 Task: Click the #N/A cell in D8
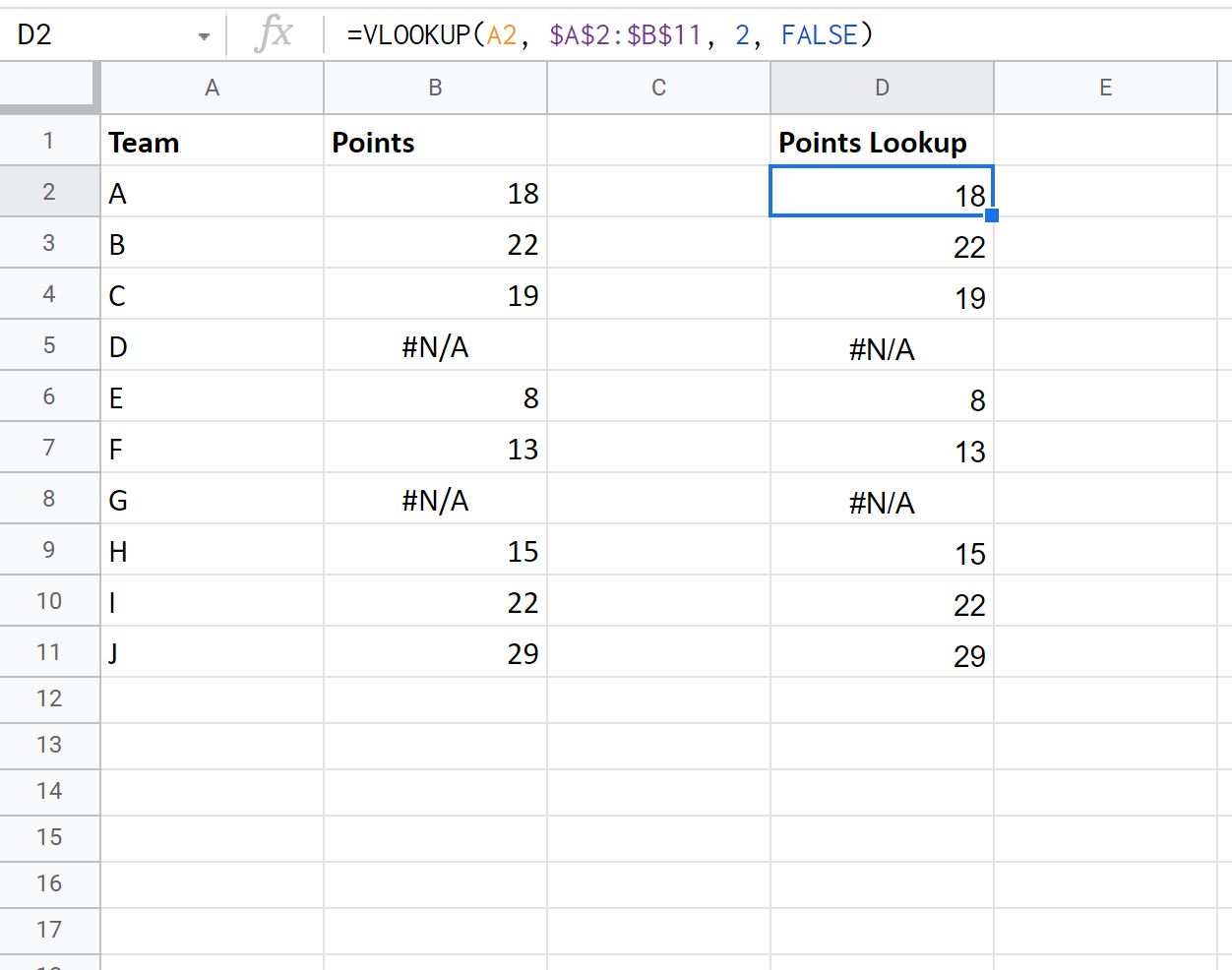(882, 499)
